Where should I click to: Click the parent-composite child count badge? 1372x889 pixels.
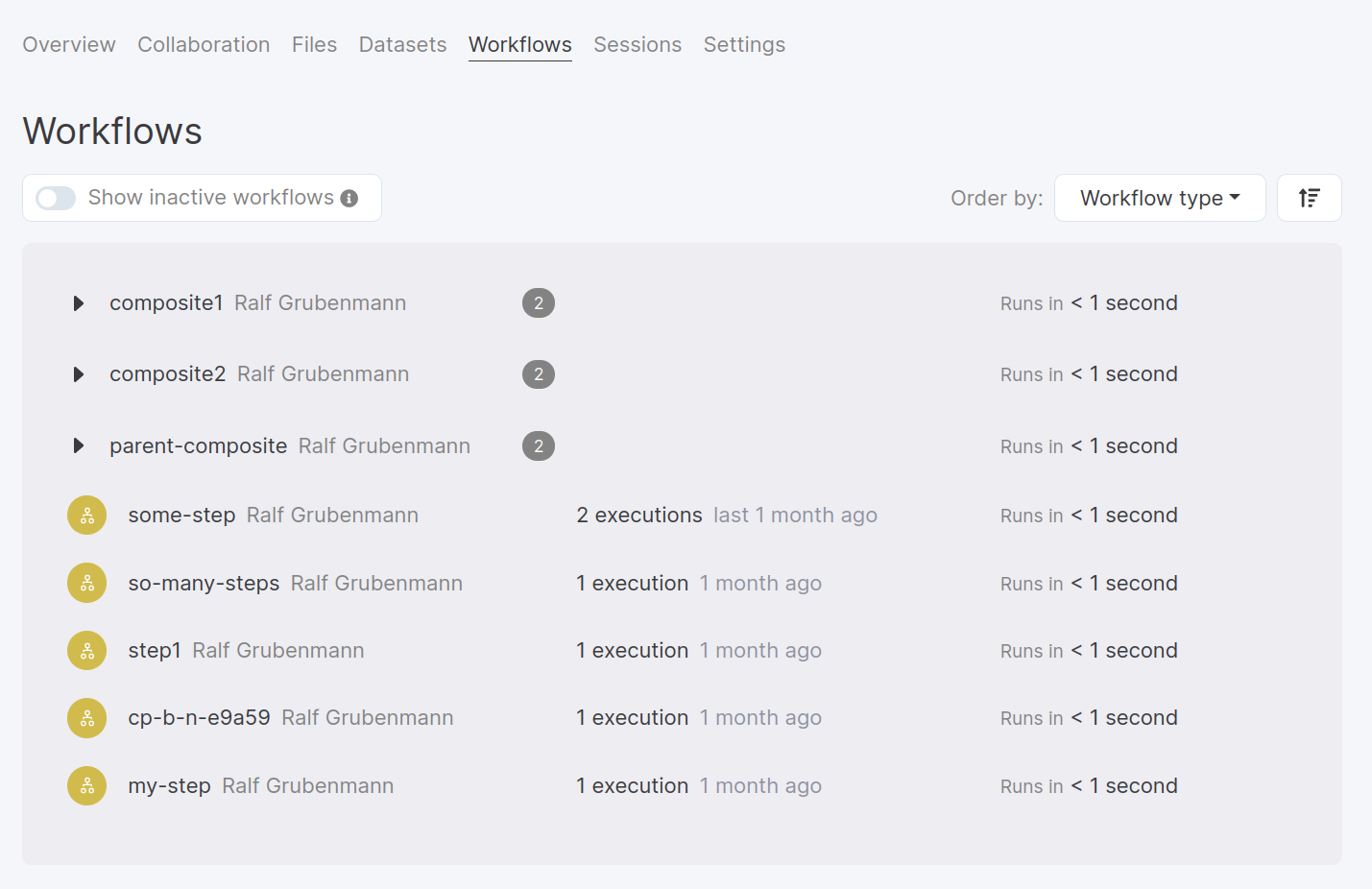[x=539, y=445]
